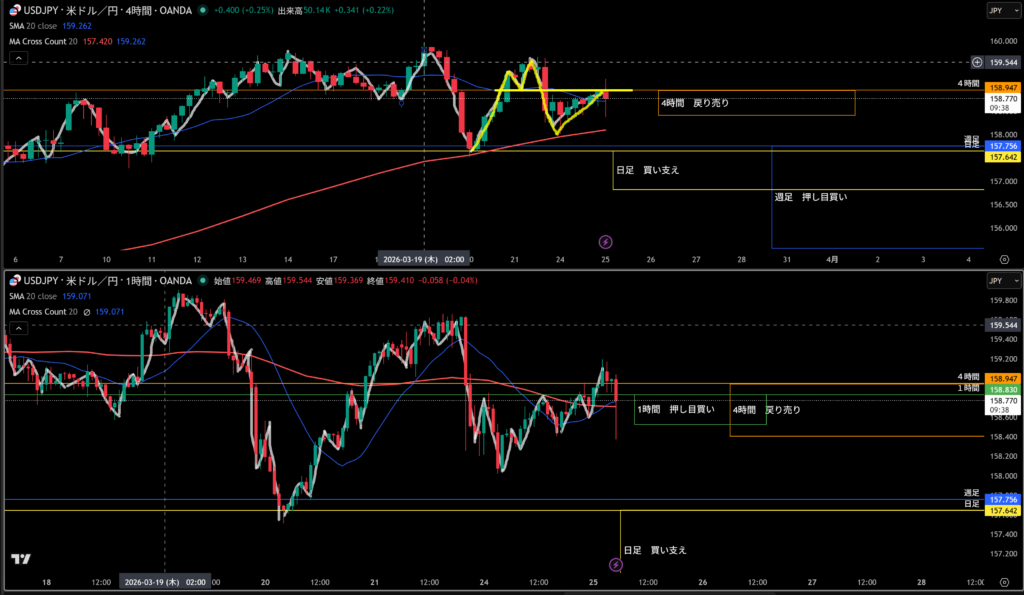The image size is (1024, 595).
Task: Click the TradingView logo in bottom chart
Action: [x=19, y=558]
